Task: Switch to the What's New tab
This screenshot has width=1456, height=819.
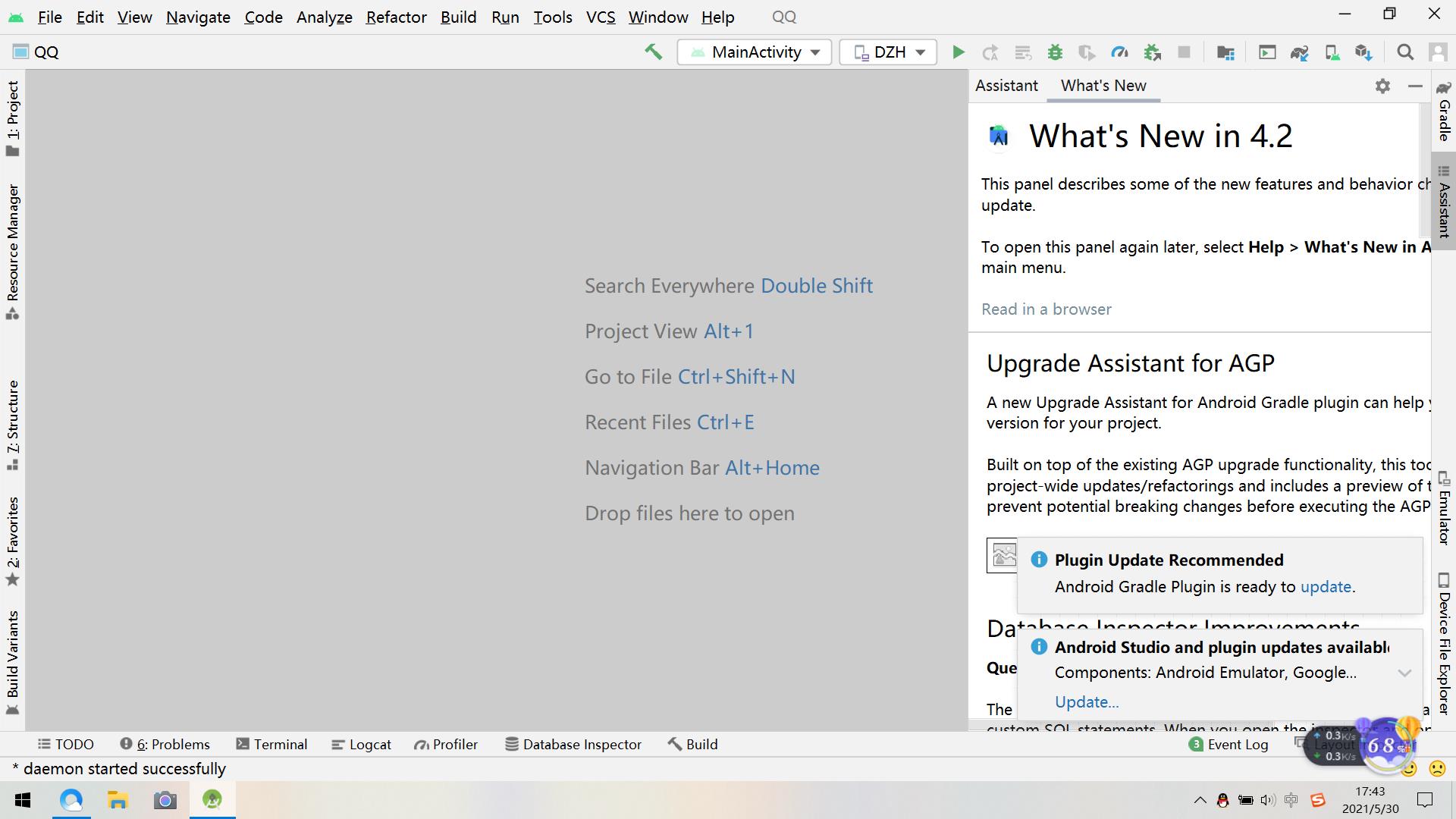Action: point(1104,85)
